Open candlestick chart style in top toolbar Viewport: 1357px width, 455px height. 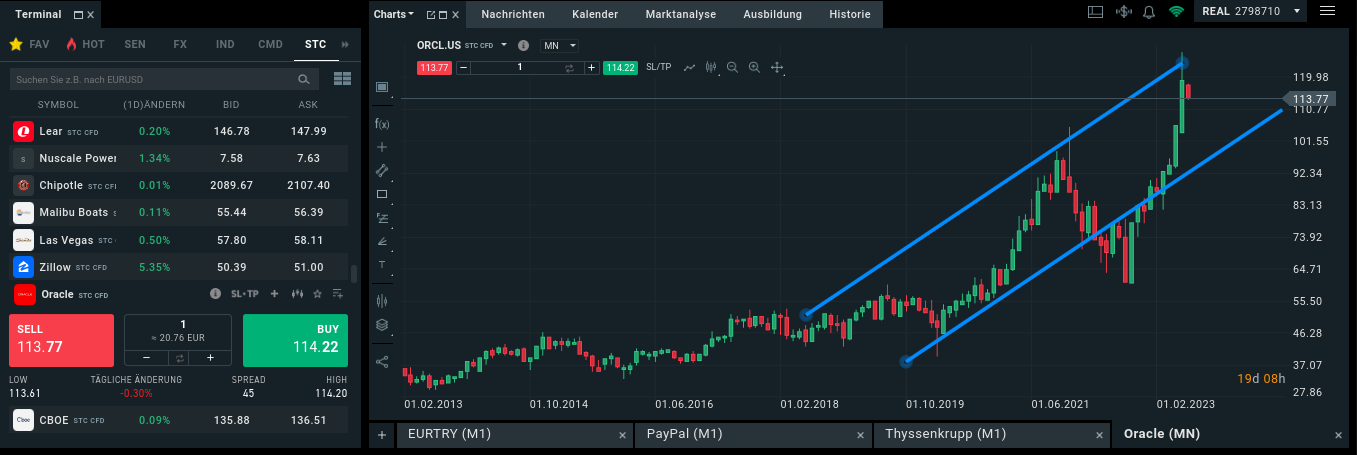pos(711,67)
